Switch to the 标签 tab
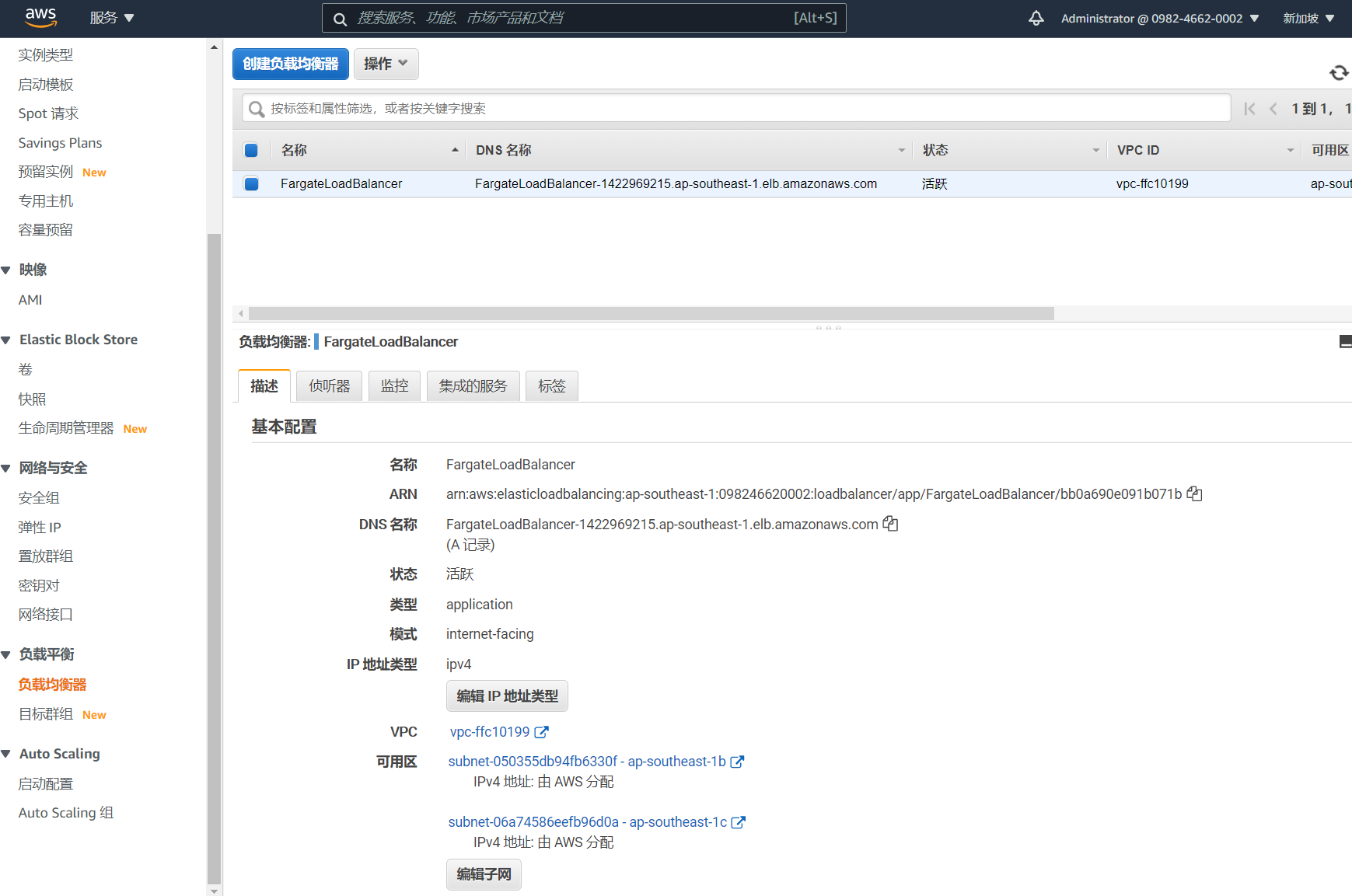The image size is (1352, 896). click(x=552, y=386)
